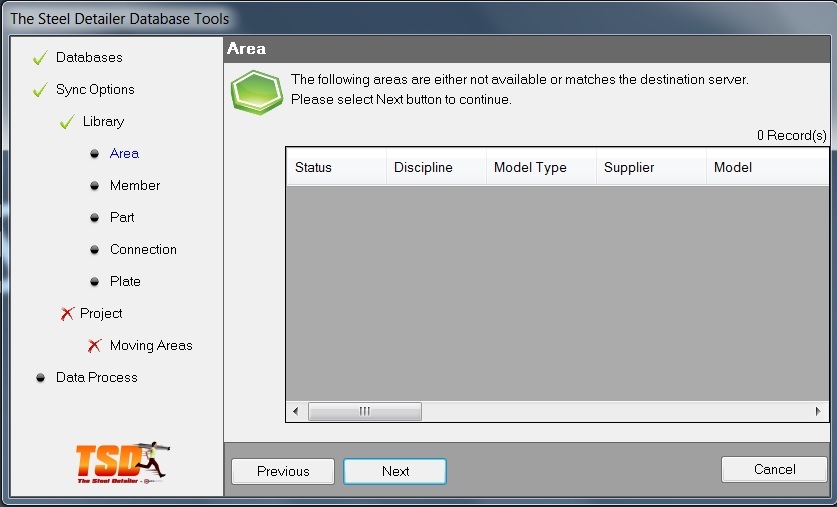
Task: Click red X icon beside Project
Action: (67, 313)
